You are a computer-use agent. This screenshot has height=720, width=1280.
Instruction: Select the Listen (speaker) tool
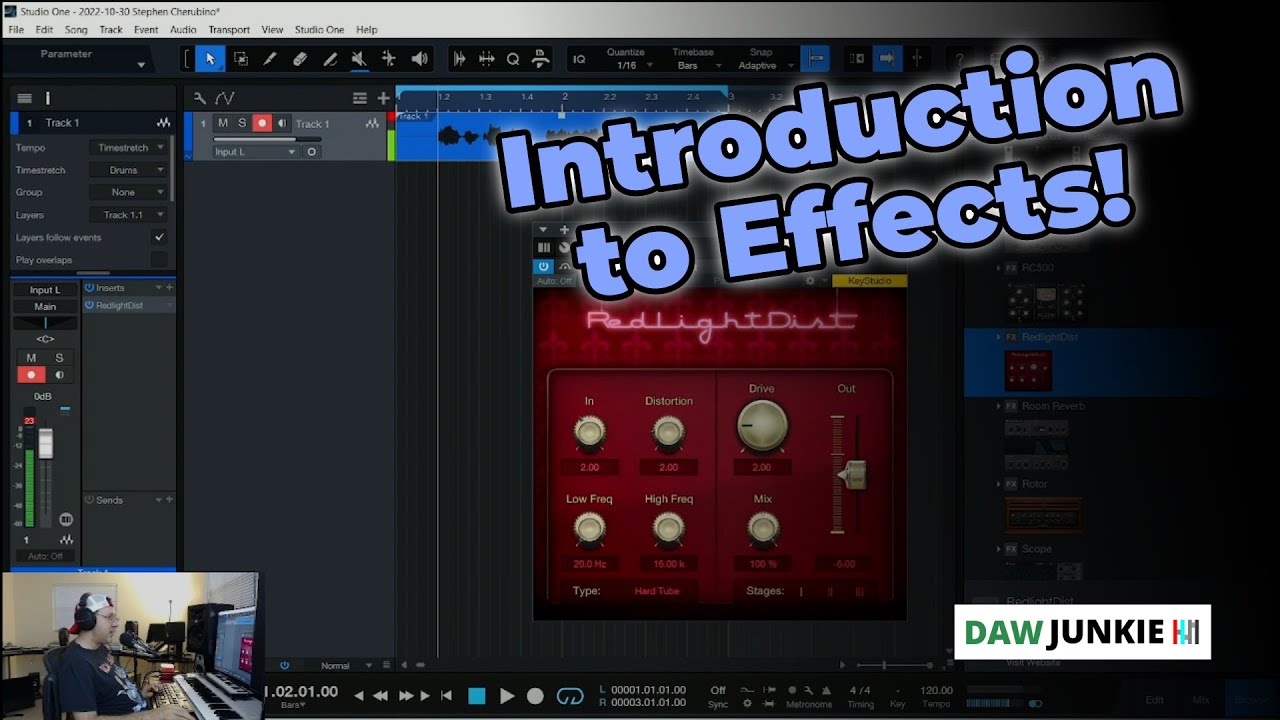click(x=420, y=59)
